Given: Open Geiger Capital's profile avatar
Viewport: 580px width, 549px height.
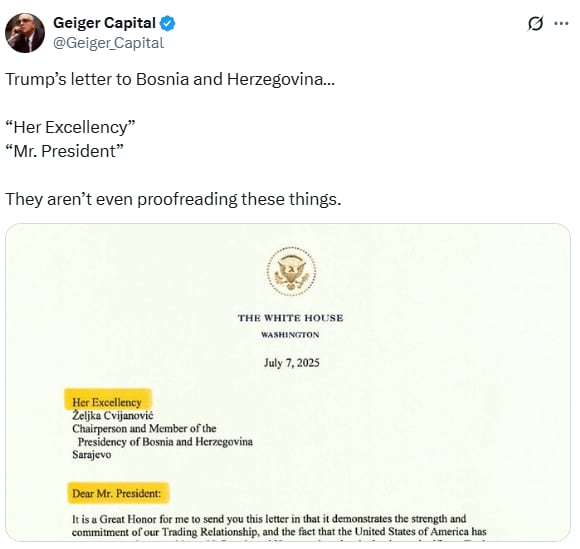Looking at the screenshot, I should (x=25, y=33).
